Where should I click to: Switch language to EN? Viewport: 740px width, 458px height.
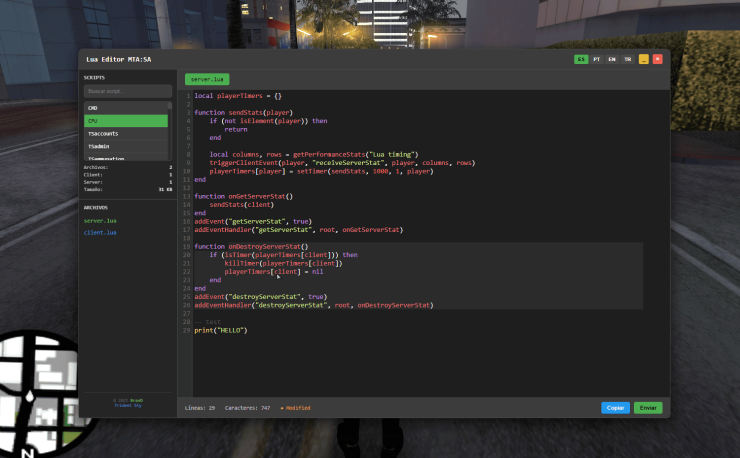[x=612, y=59]
